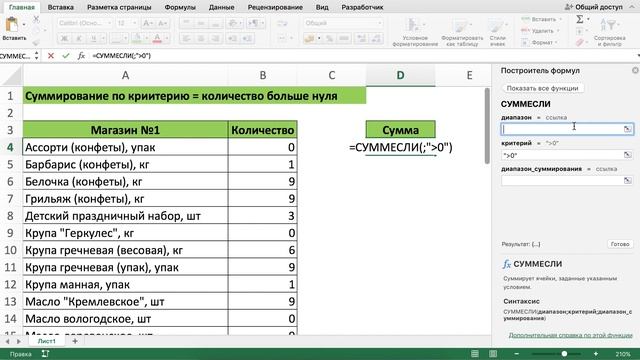Open the cell borders dropdown
Image resolution: width=640 pixels, height=360 pixels.
pyautogui.click(x=125, y=38)
